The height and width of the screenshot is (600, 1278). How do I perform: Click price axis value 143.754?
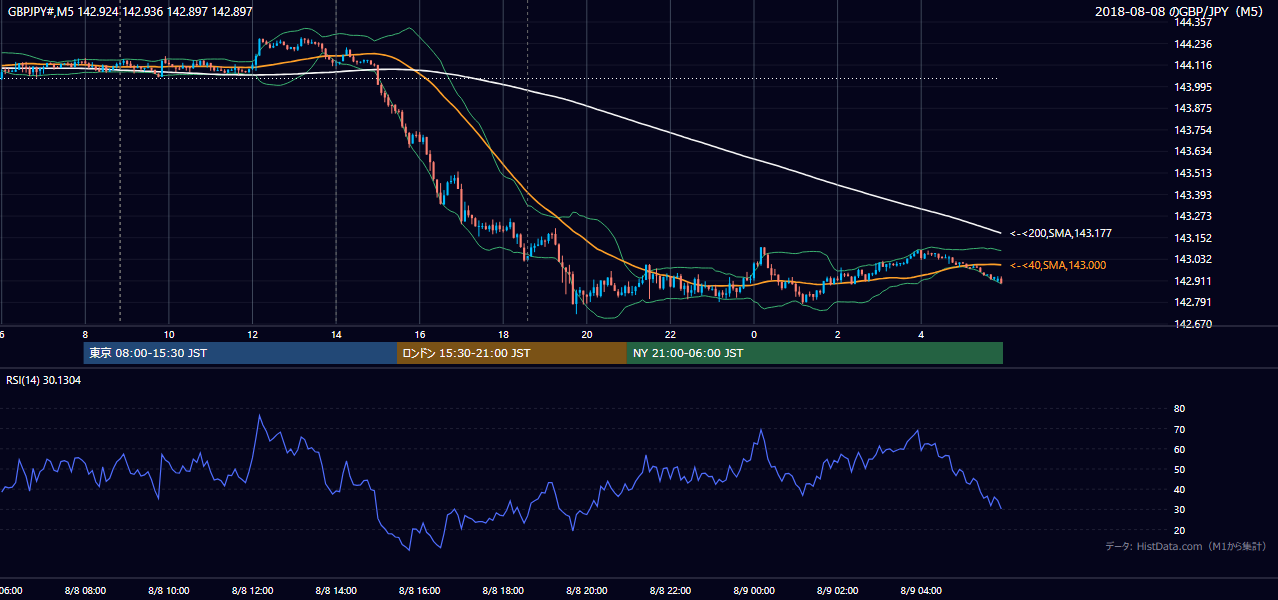click(x=1193, y=130)
